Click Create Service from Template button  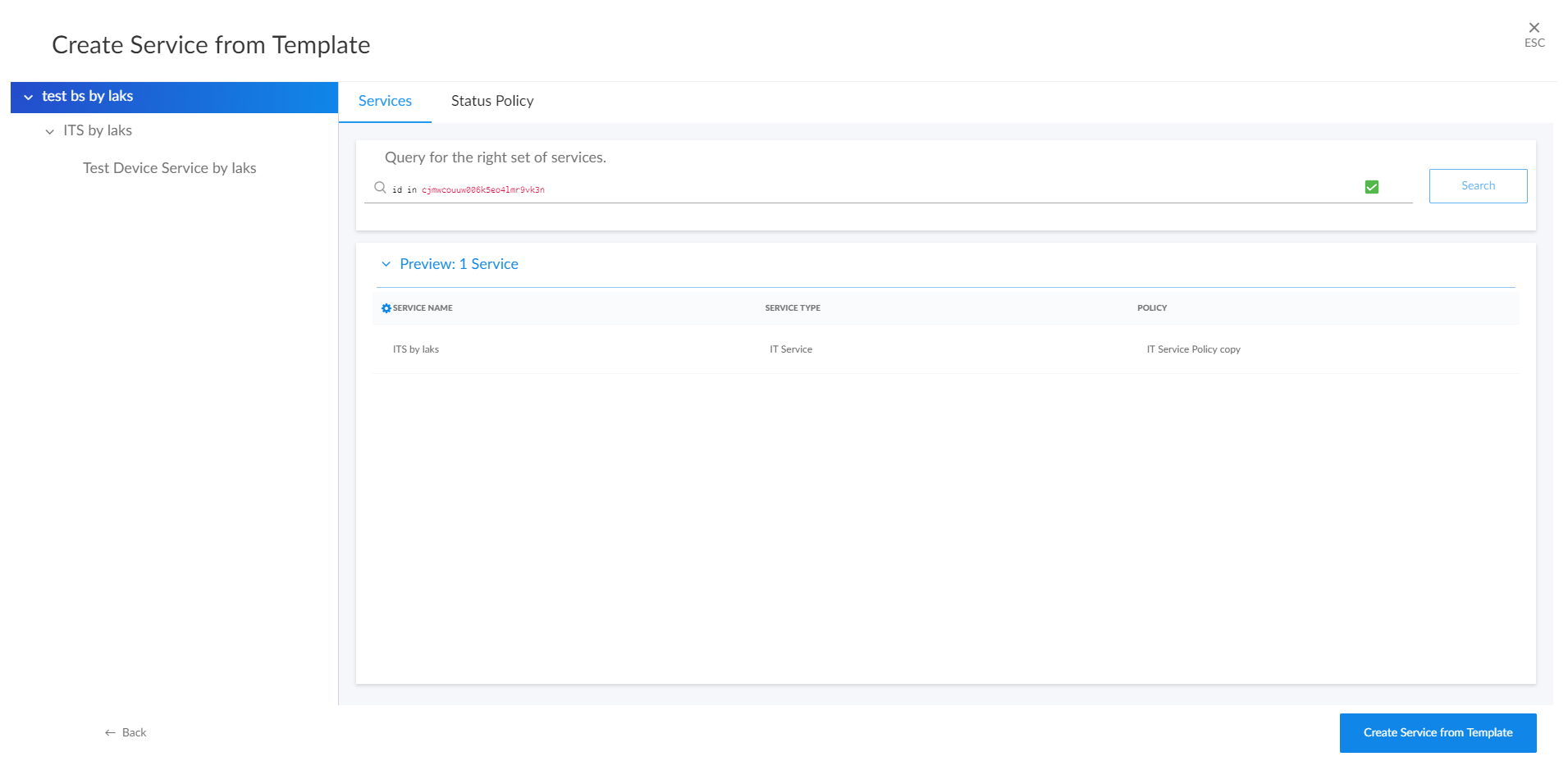[x=1437, y=733]
